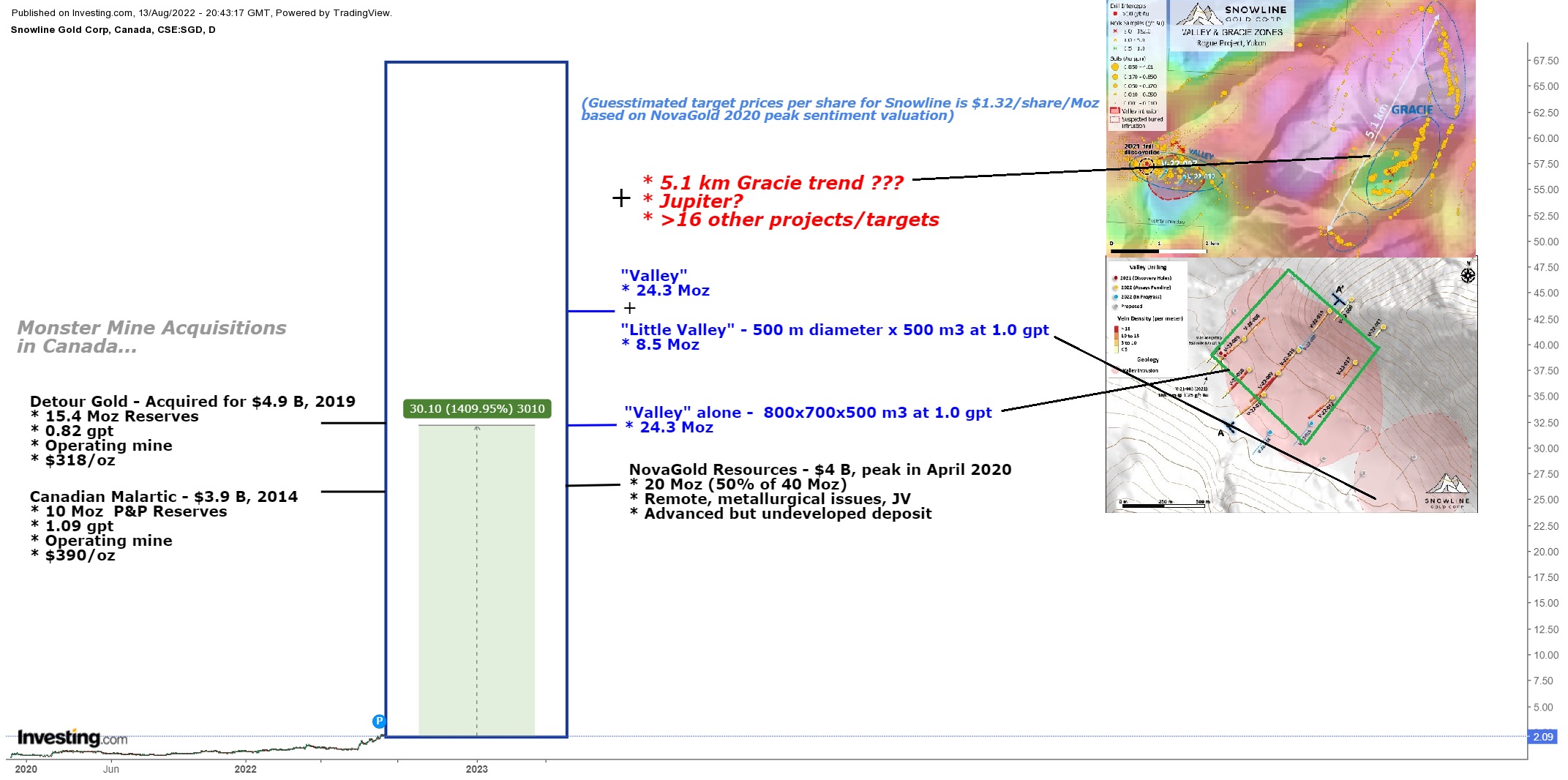This screenshot has height=780, width=1568.
Task: Click the "0.82 gpt" grade text
Action: click(x=79, y=431)
